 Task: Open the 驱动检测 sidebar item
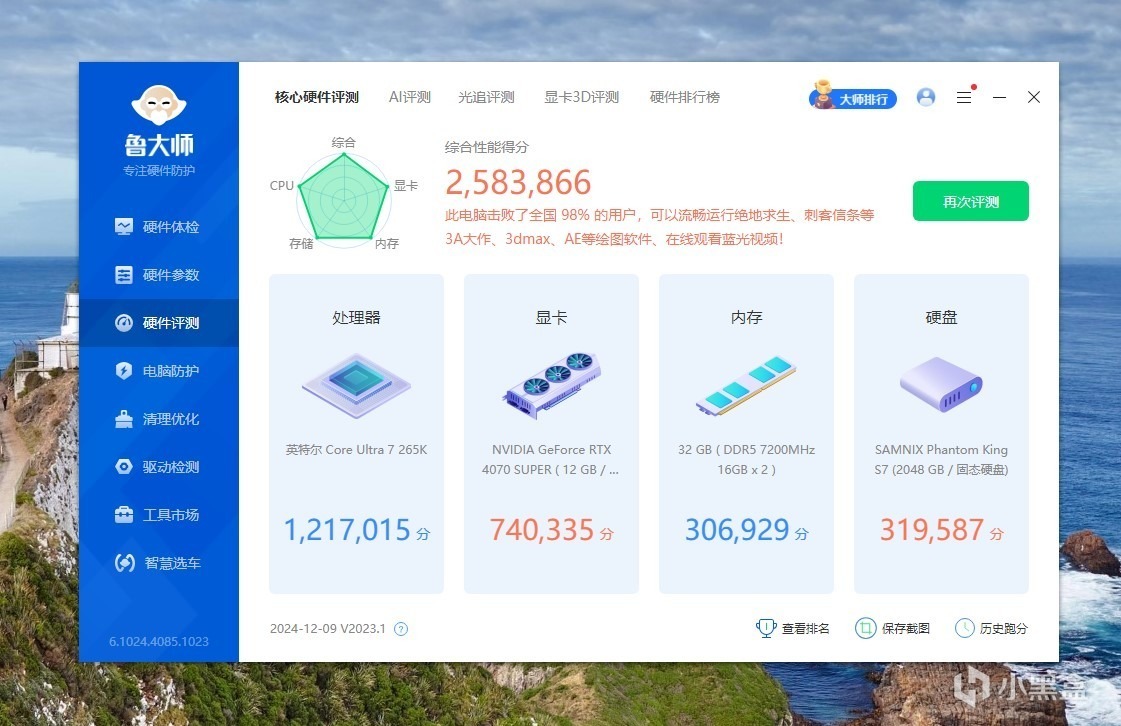159,466
